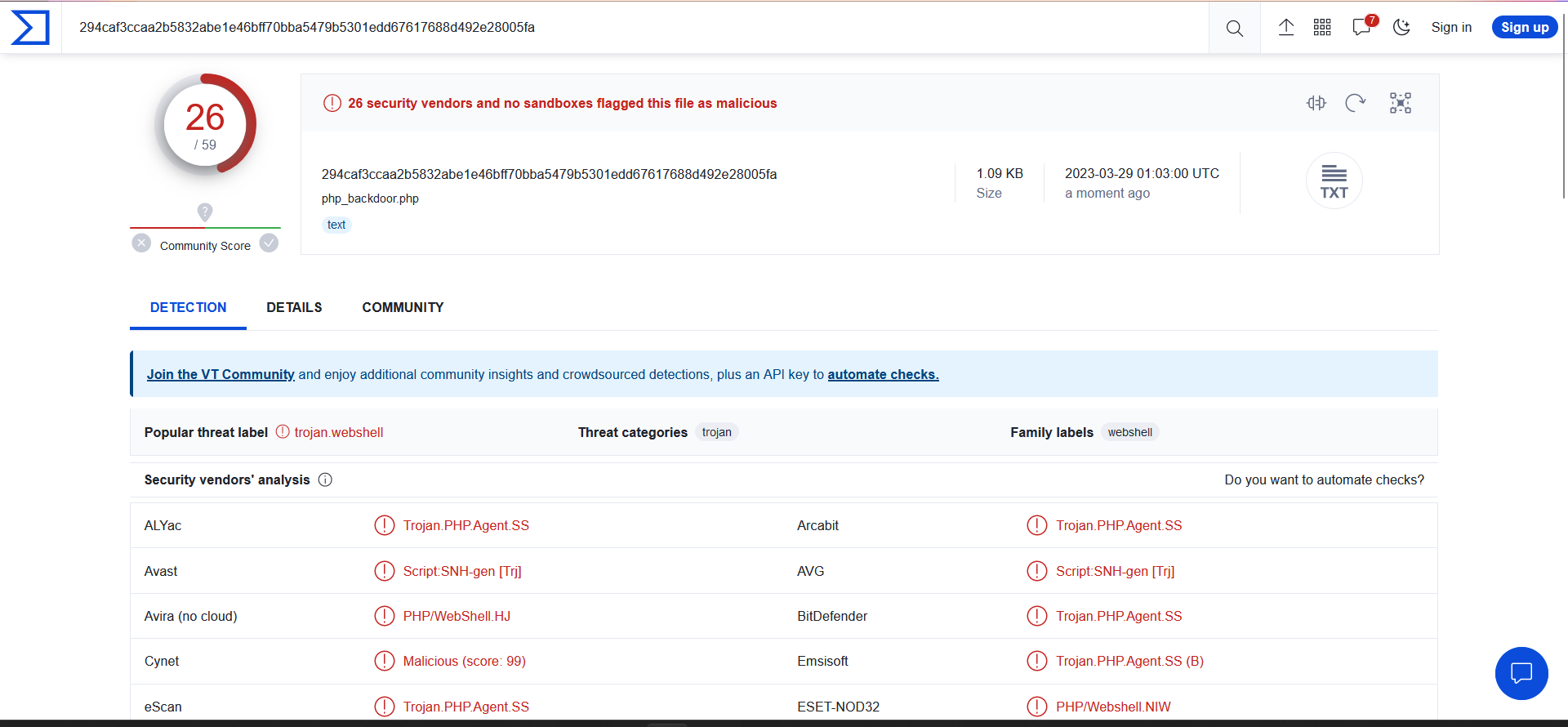Click the Community Score label

[205, 246]
